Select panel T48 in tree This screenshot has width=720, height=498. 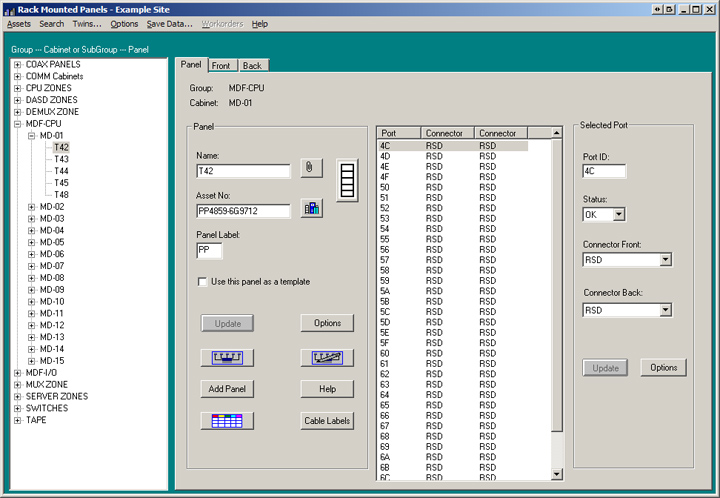[61, 195]
